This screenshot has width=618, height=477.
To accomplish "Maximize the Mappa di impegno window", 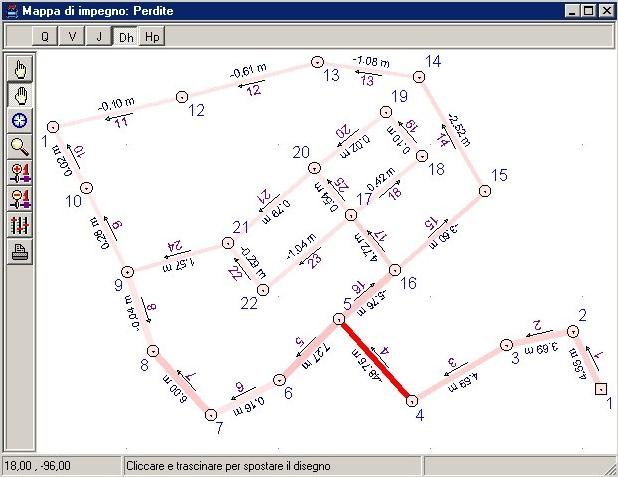I will click(588, 11).
